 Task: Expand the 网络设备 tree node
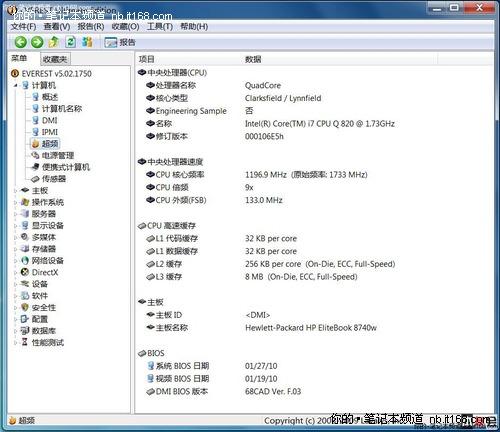click(x=15, y=261)
